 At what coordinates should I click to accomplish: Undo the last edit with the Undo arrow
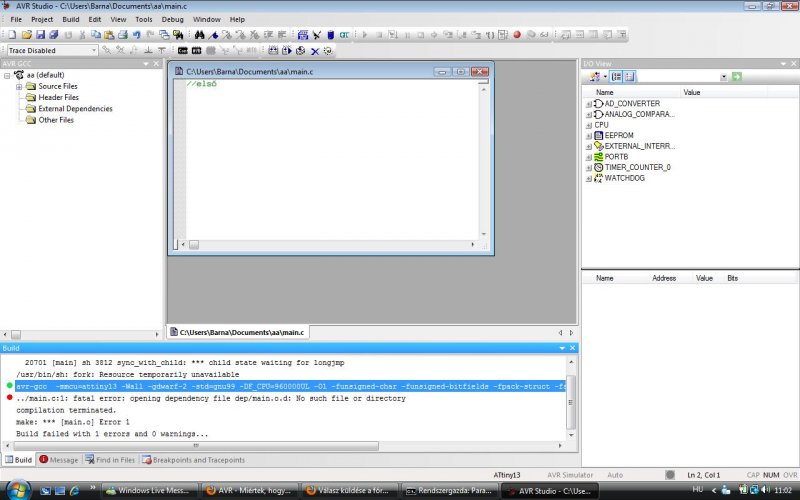coord(137,35)
